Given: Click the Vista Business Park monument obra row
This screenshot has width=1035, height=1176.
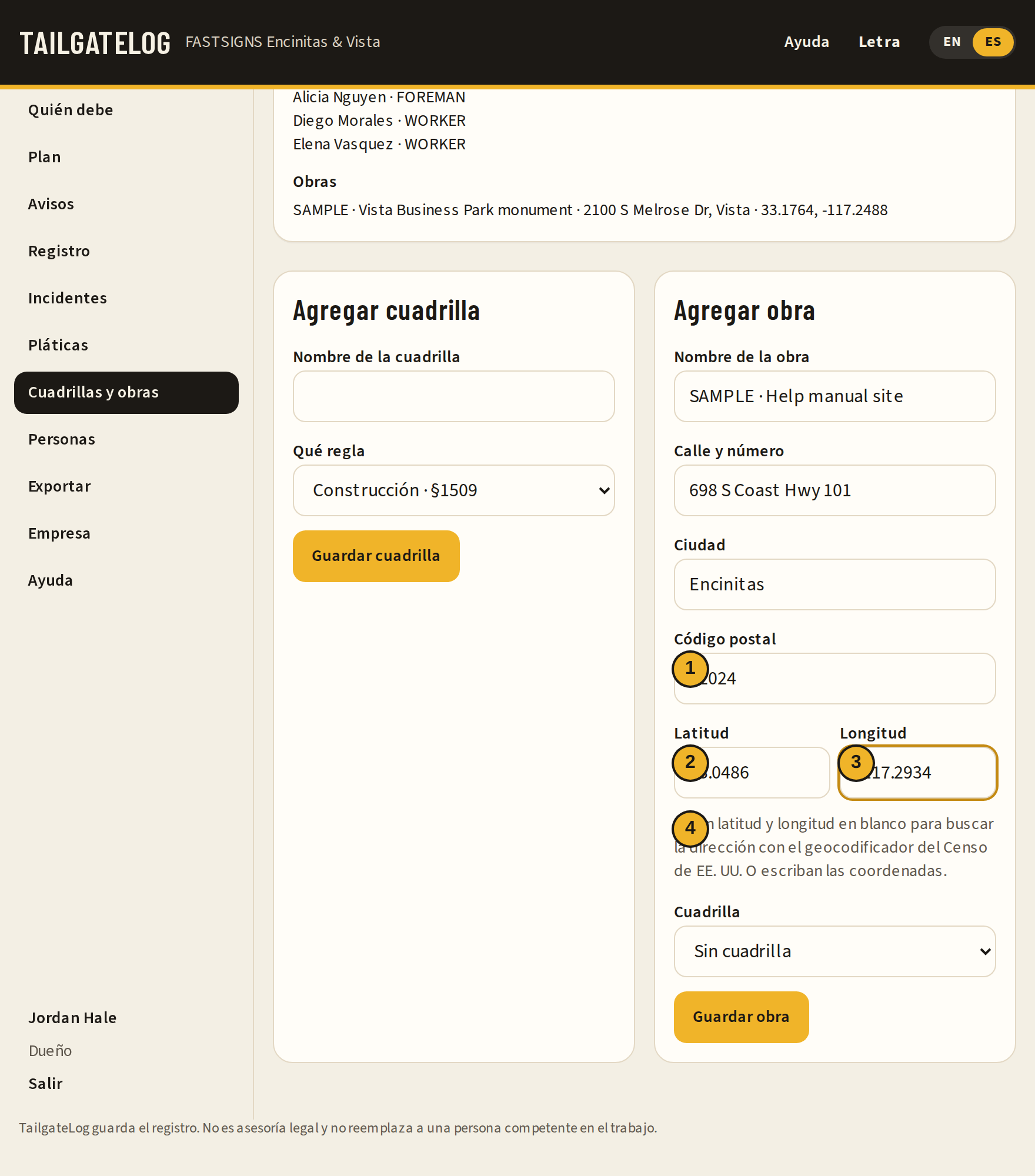Looking at the screenshot, I should click(590, 210).
